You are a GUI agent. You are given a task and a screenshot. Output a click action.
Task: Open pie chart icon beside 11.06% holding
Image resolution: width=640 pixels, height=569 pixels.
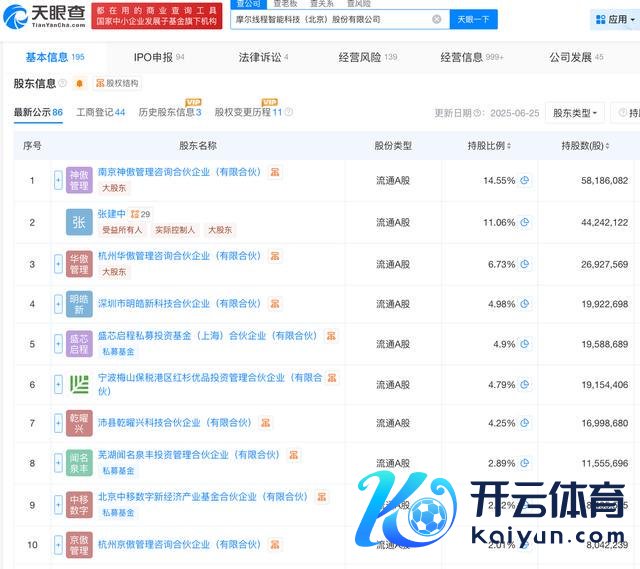(x=524, y=222)
